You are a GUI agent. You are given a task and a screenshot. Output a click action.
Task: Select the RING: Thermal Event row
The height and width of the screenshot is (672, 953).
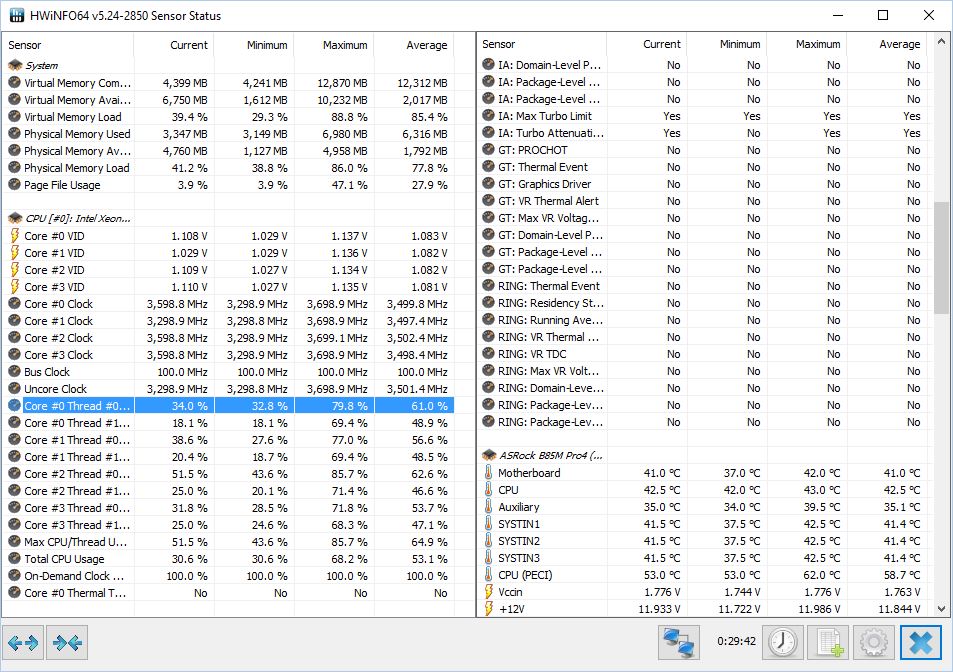(702, 286)
